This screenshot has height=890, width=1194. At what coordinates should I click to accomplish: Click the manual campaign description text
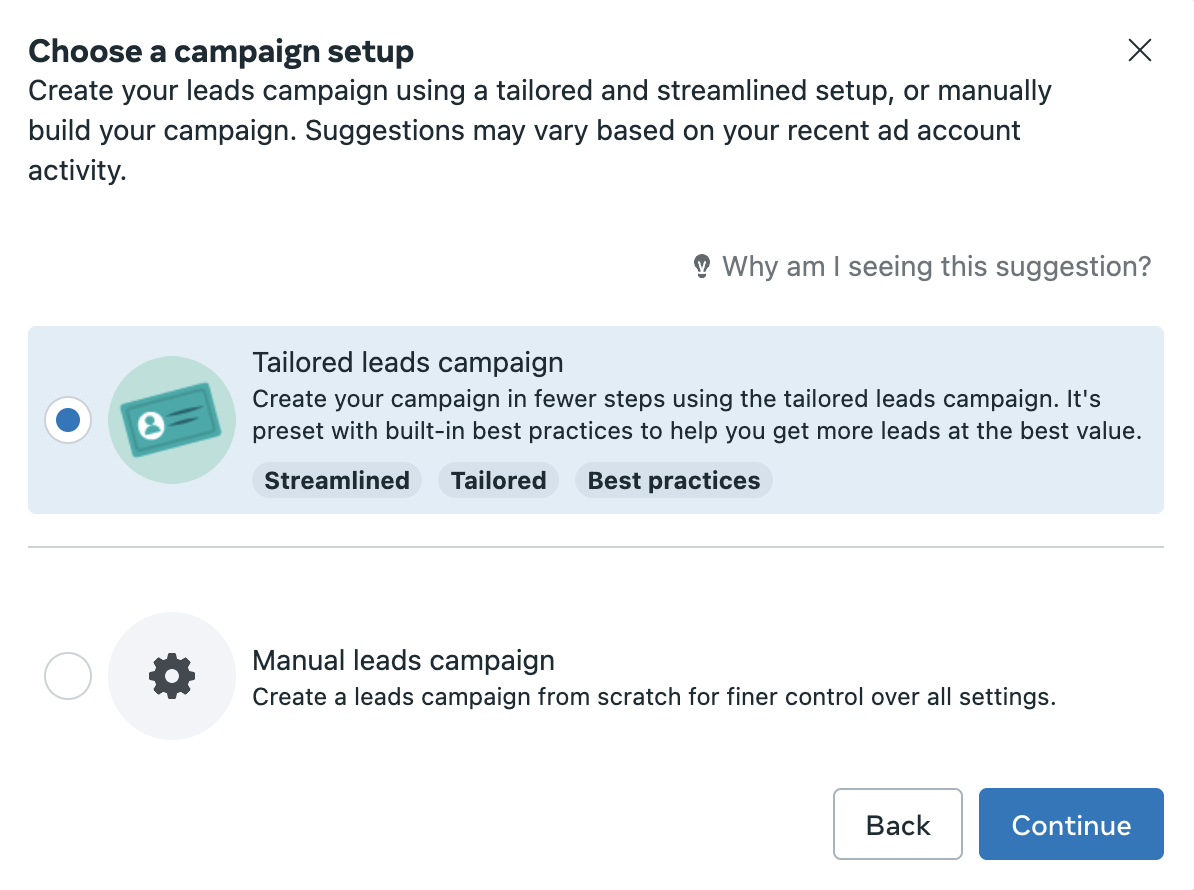point(654,697)
